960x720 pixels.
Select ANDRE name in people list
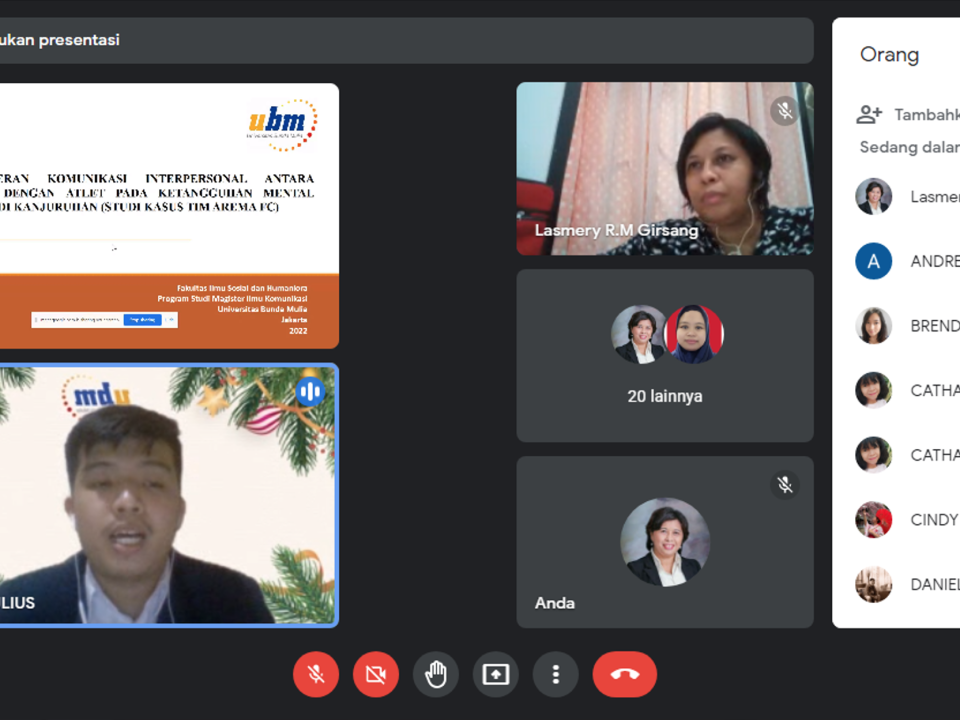[935, 261]
